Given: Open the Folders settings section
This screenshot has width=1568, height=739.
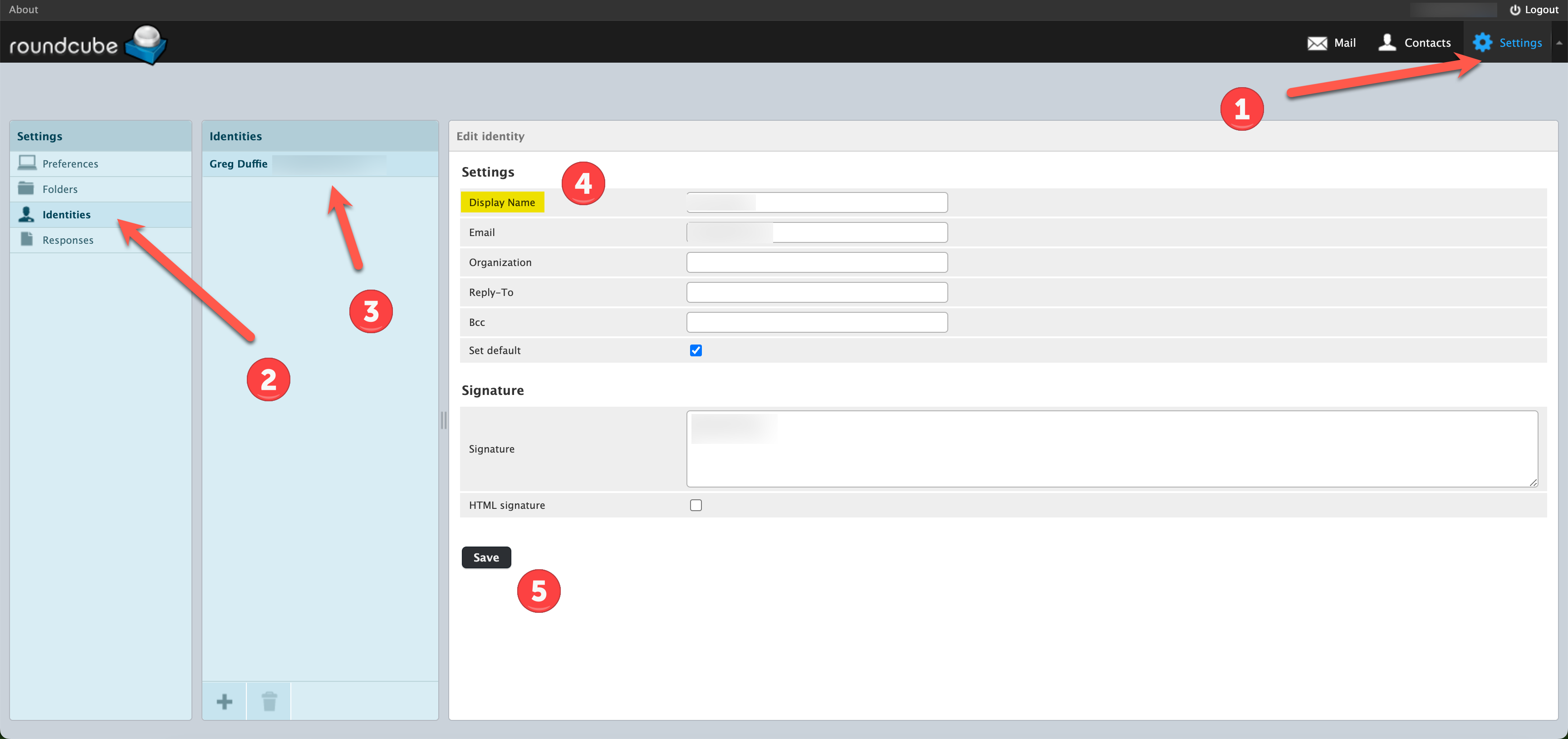Looking at the screenshot, I should click(x=100, y=189).
